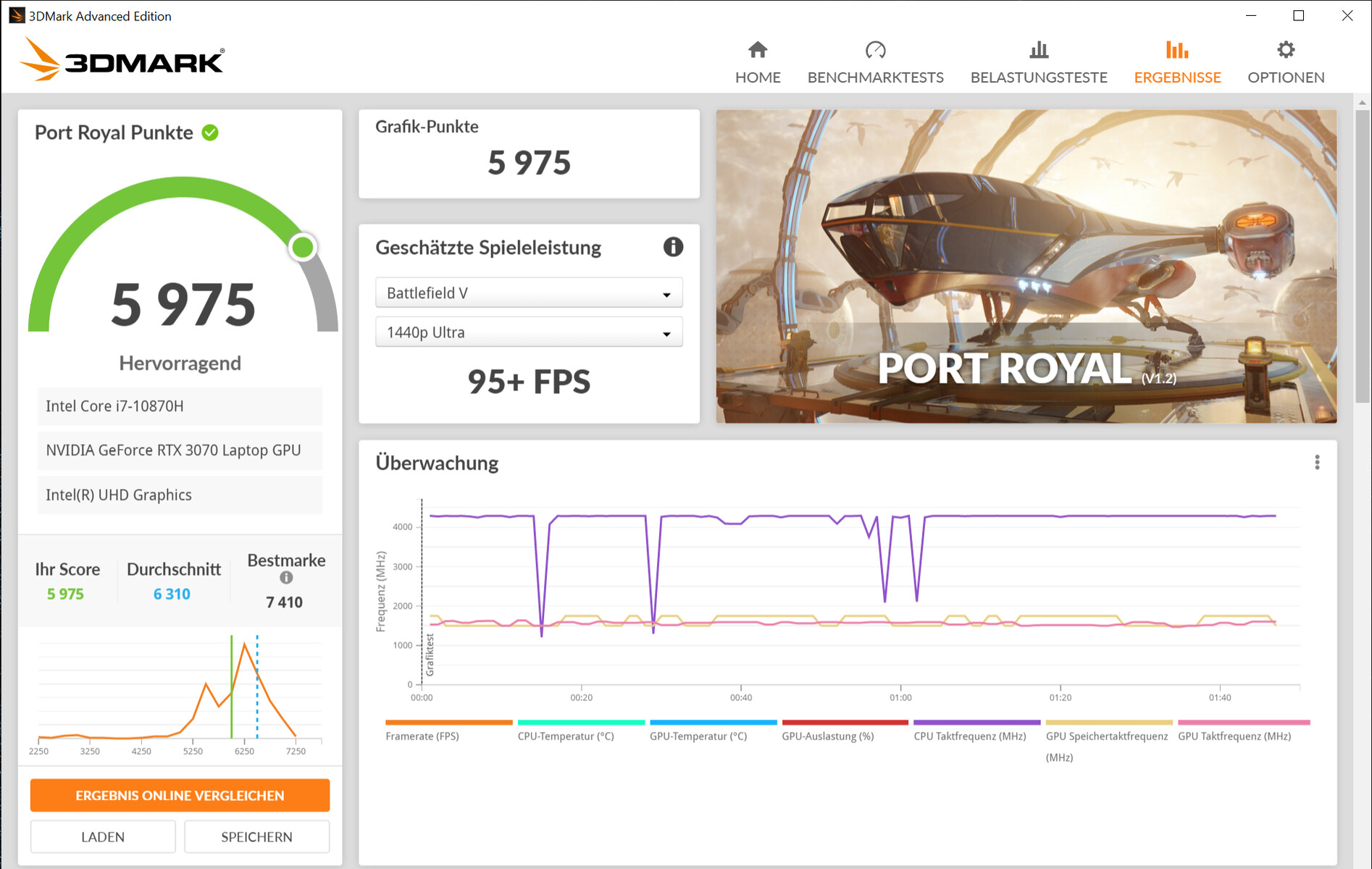Go to BELASTUNGSTESTE tab
The image size is (1372, 869).
[1039, 62]
